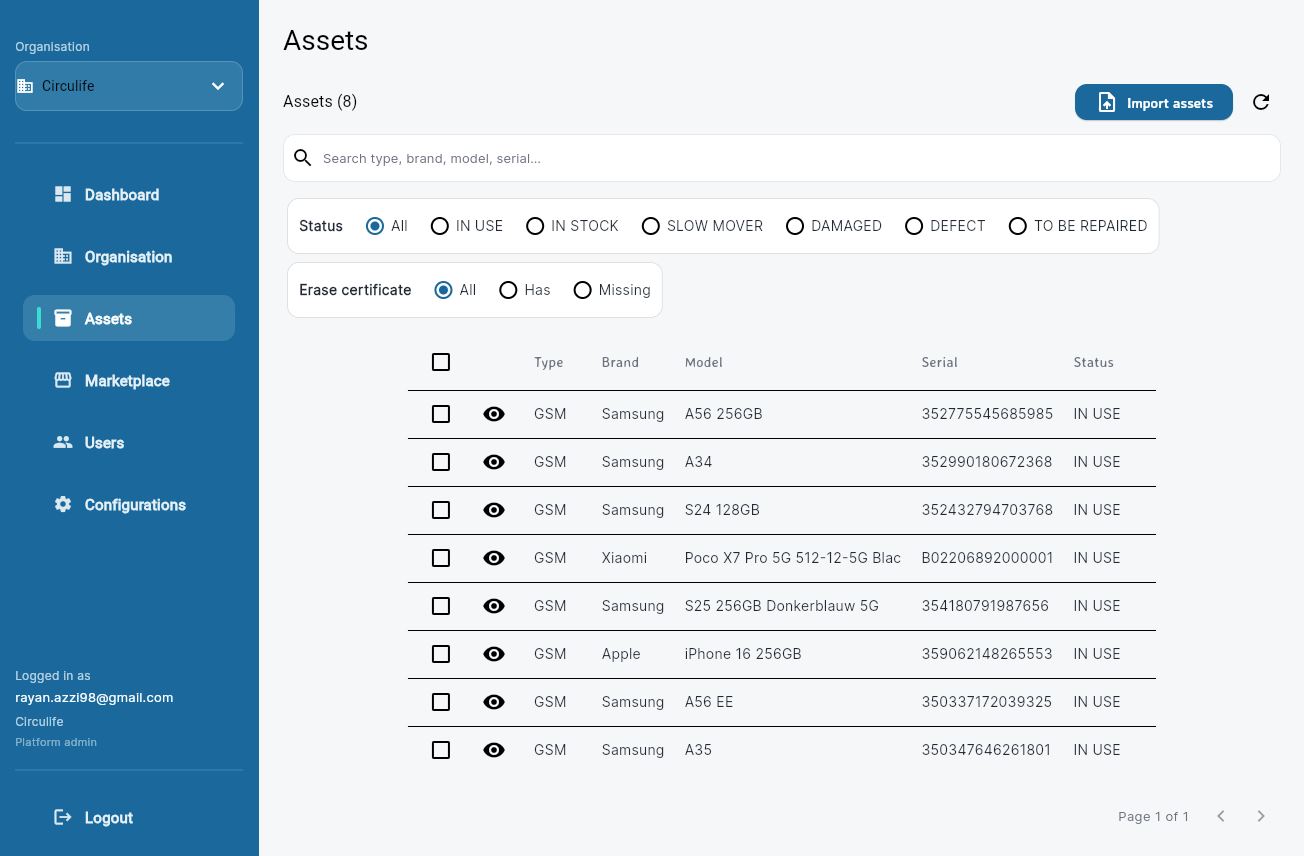This screenshot has width=1304, height=856.
Task: Click inside the asset search field
Action: (600, 158)
